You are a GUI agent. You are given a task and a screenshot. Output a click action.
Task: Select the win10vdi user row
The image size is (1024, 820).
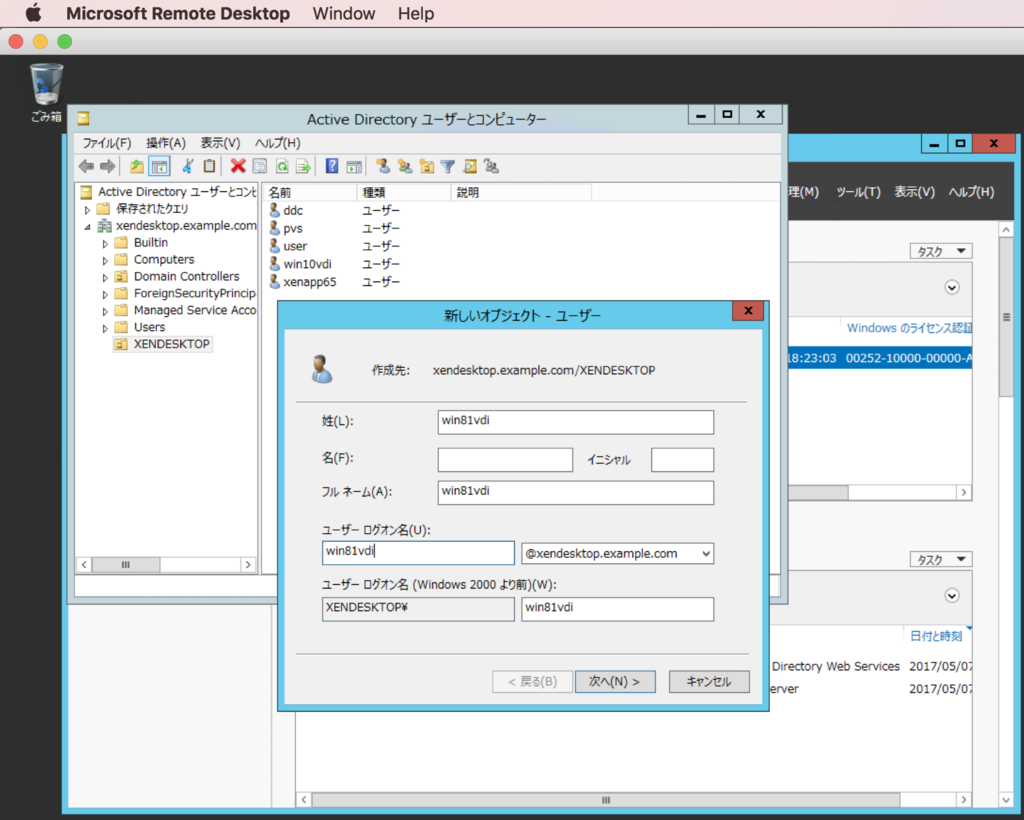[308, 264]
